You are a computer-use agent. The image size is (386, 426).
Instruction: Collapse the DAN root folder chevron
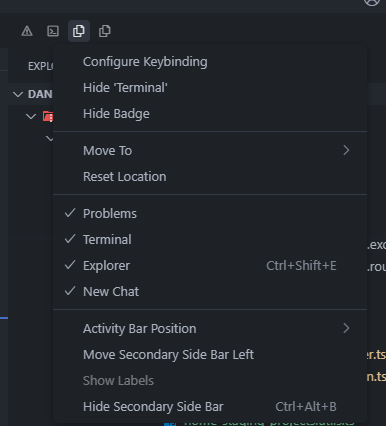coord(18,94)
